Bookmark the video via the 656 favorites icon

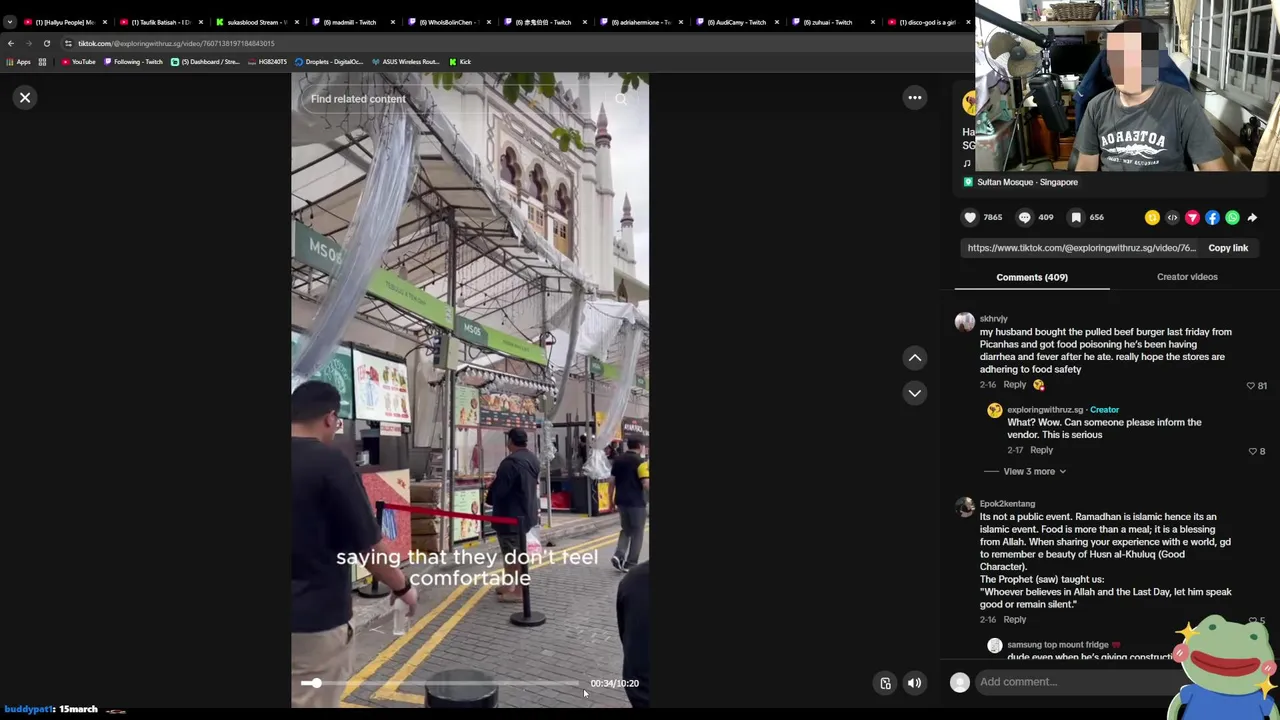click(1076, 217)
